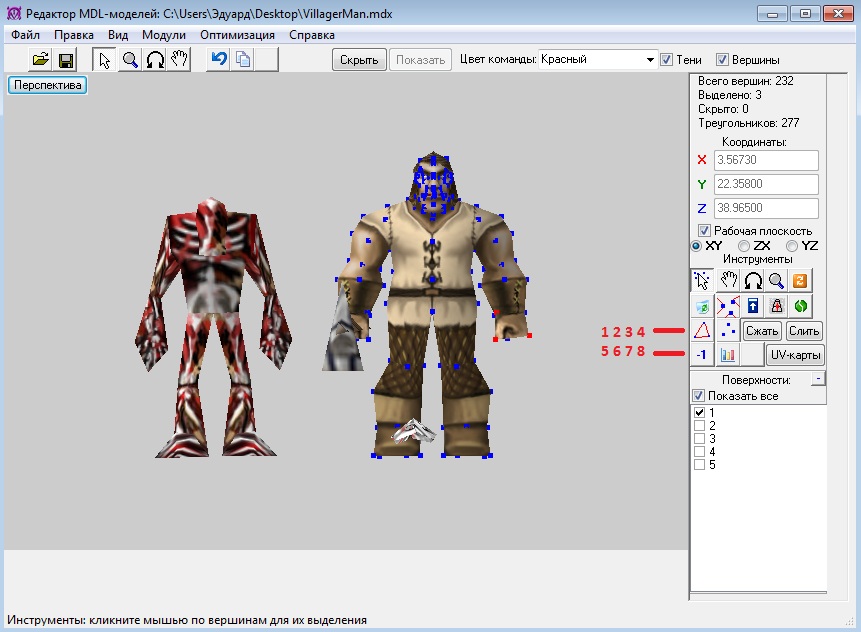The image size is (861, 632).
Task: Select the ZX working plane radio button
Action: (743, 246)
